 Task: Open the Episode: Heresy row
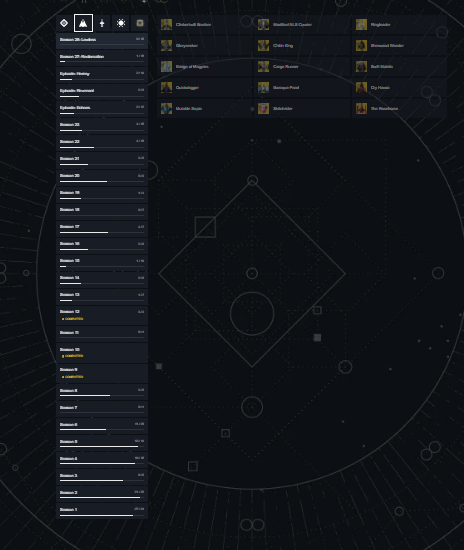102,75
